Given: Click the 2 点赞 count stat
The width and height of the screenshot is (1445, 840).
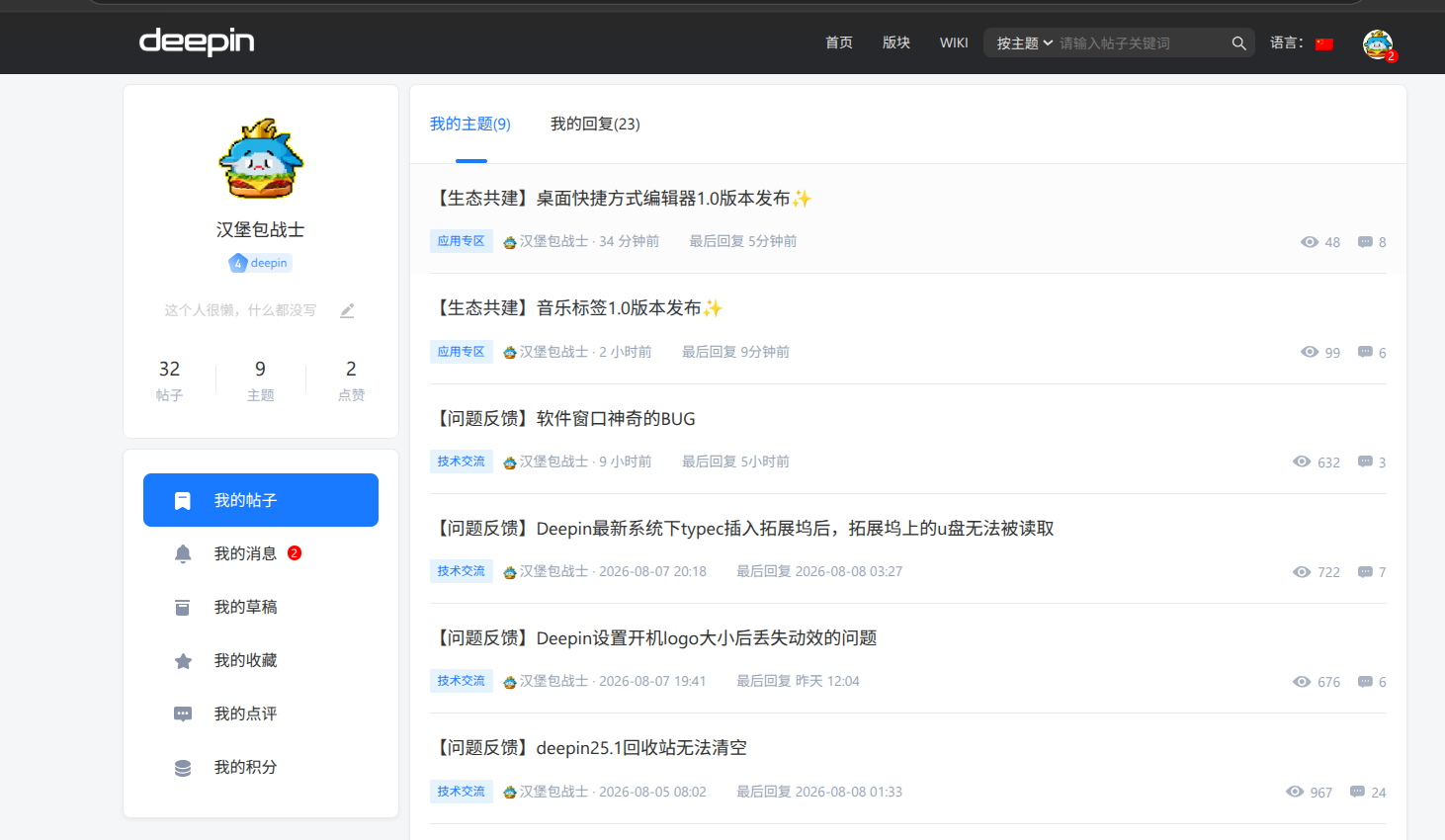Looking at the screenshot, I should click(x=351, y=380).
